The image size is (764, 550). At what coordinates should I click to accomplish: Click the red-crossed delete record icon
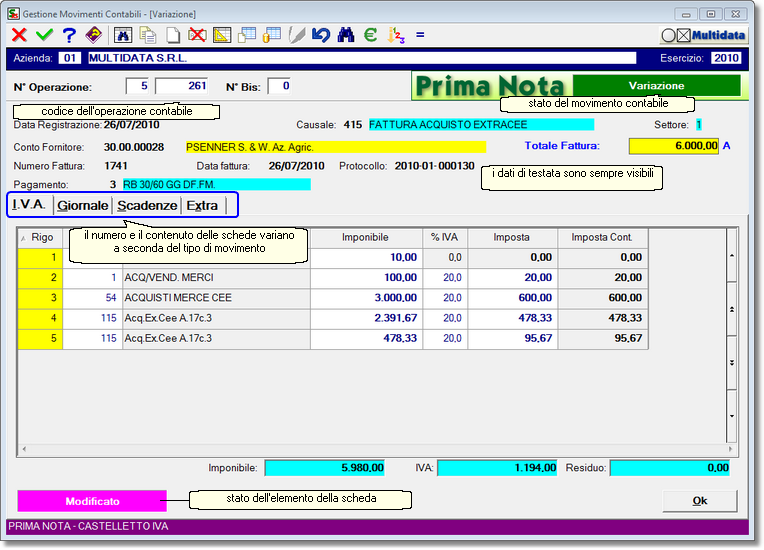tap(197, 35)
